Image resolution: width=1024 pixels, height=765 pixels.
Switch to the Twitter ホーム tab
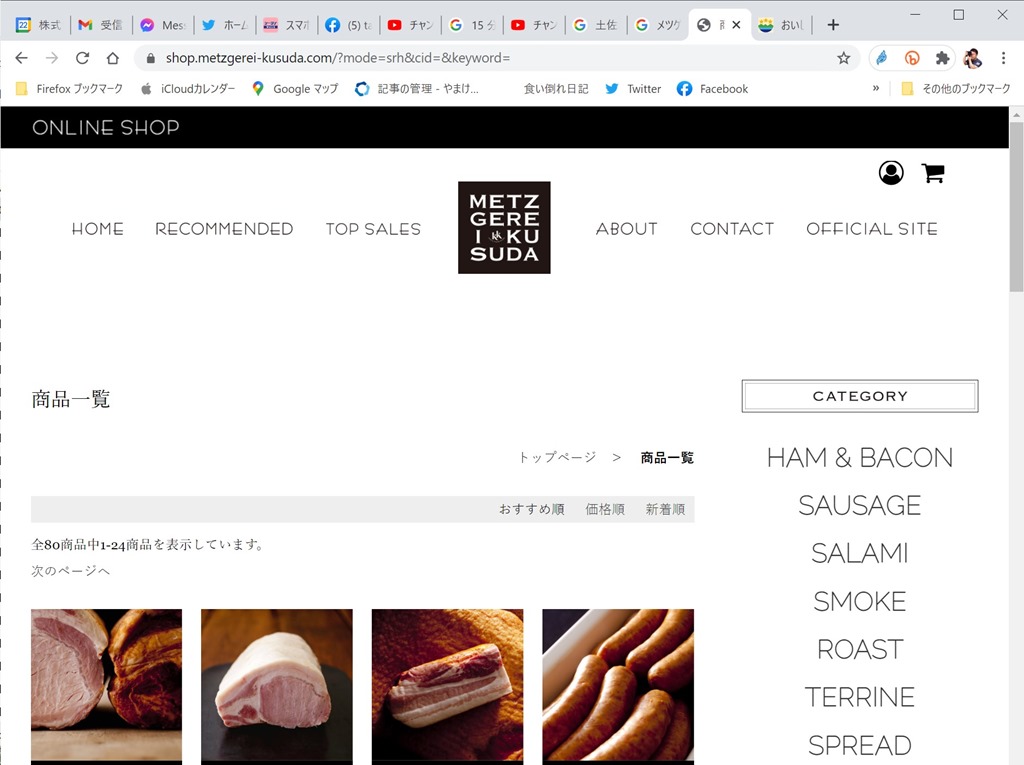click(x=225, y=25)
